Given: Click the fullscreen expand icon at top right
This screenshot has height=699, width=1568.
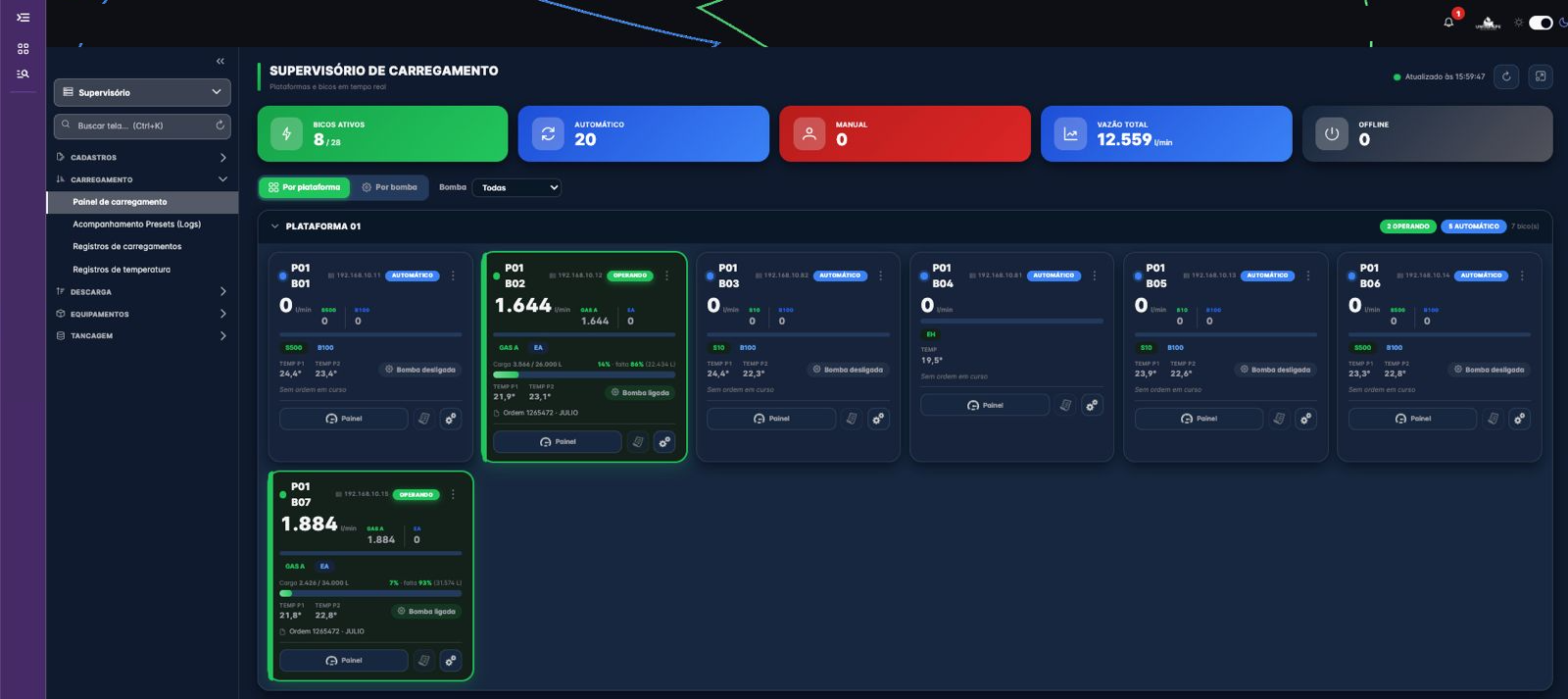Looking at the screenshot, I should click(1541, 76).
